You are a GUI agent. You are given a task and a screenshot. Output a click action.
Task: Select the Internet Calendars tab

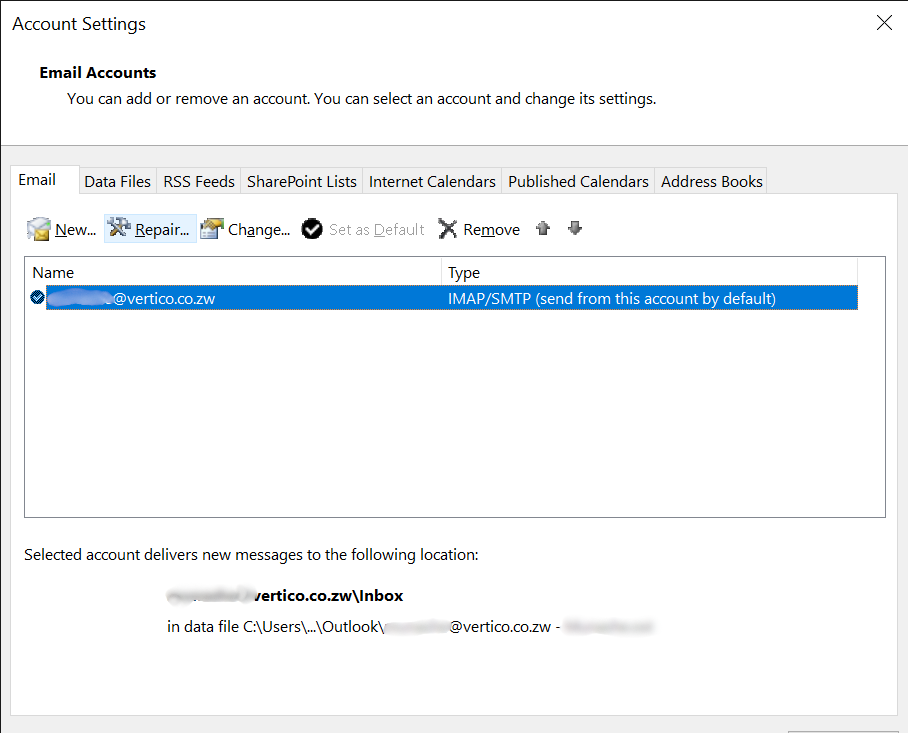click(432, 181)
